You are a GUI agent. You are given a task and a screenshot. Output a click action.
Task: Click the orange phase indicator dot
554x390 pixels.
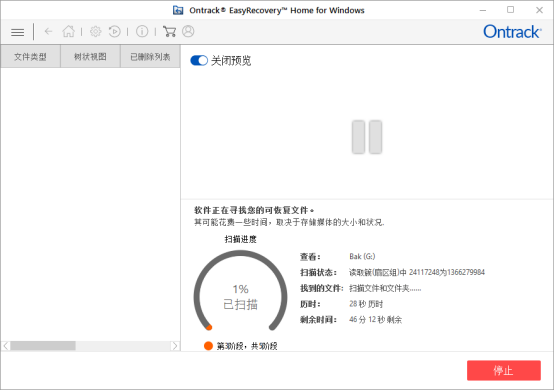pyautogui.click(x=208, y=346)
